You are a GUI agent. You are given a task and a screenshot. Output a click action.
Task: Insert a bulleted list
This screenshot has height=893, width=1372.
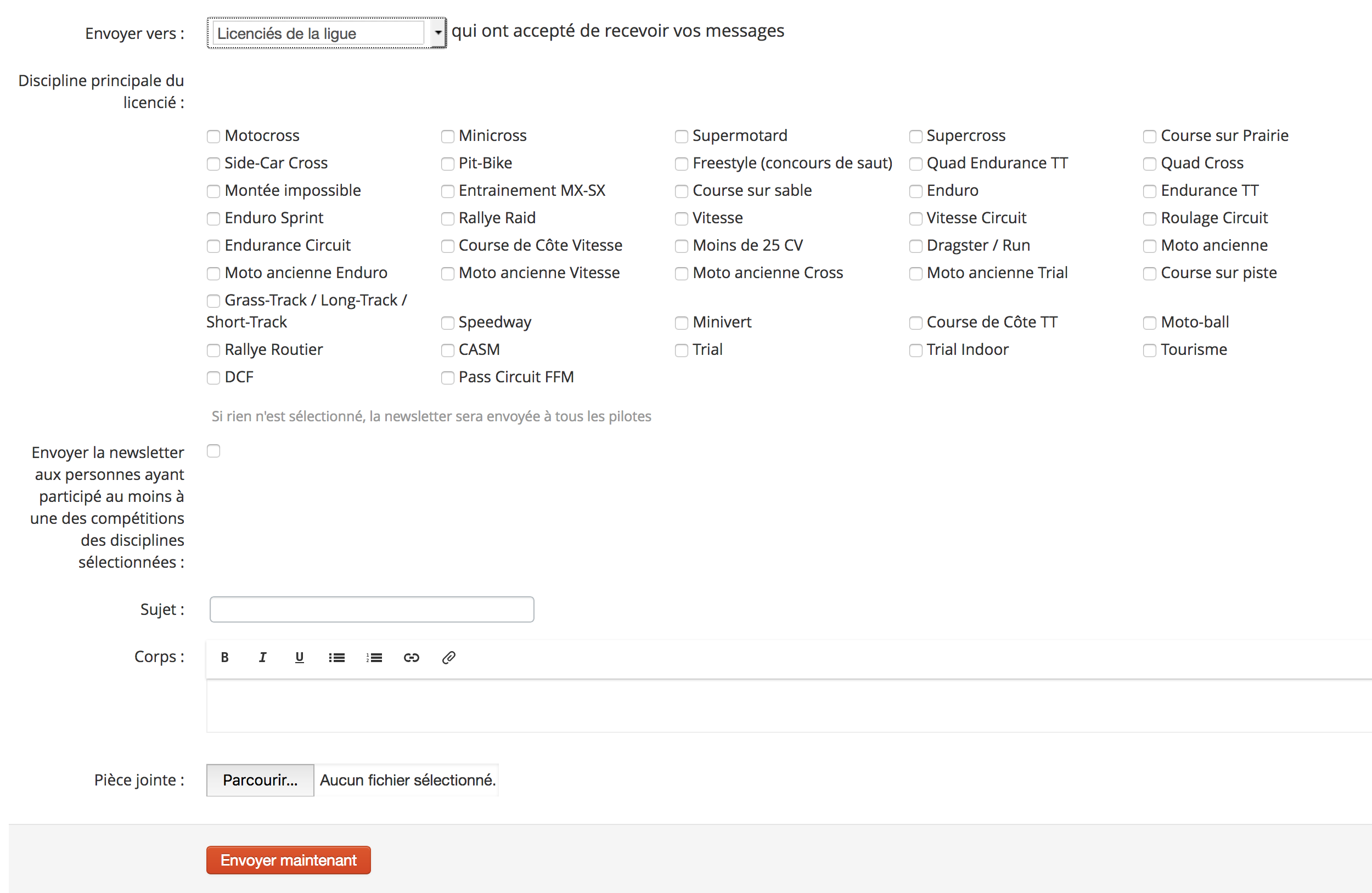click(x=336, y=657)
